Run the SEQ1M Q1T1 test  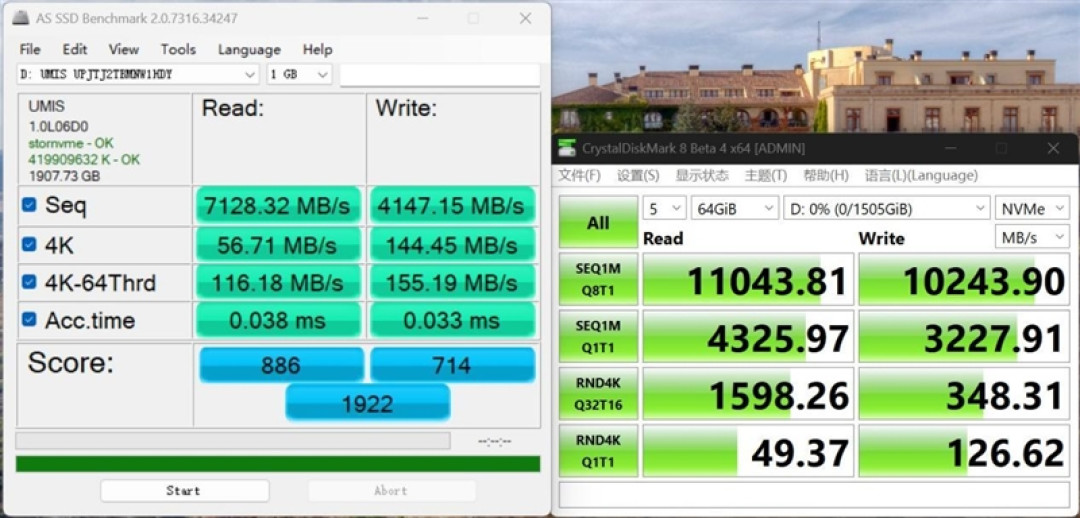point(598,337)
